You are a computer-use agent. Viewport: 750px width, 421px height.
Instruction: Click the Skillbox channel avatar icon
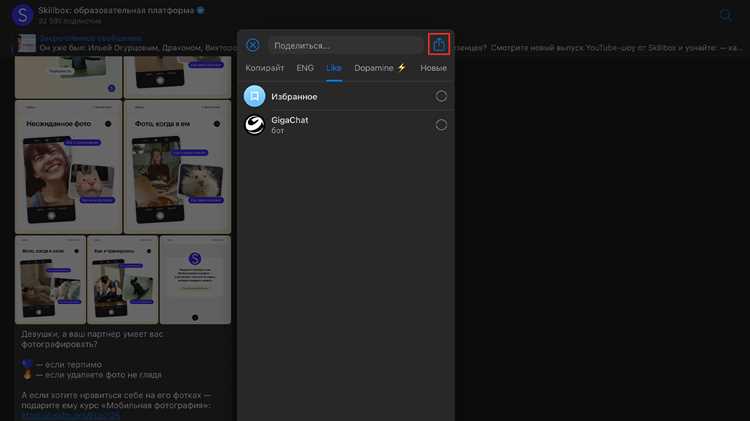(x=22, y=15)
